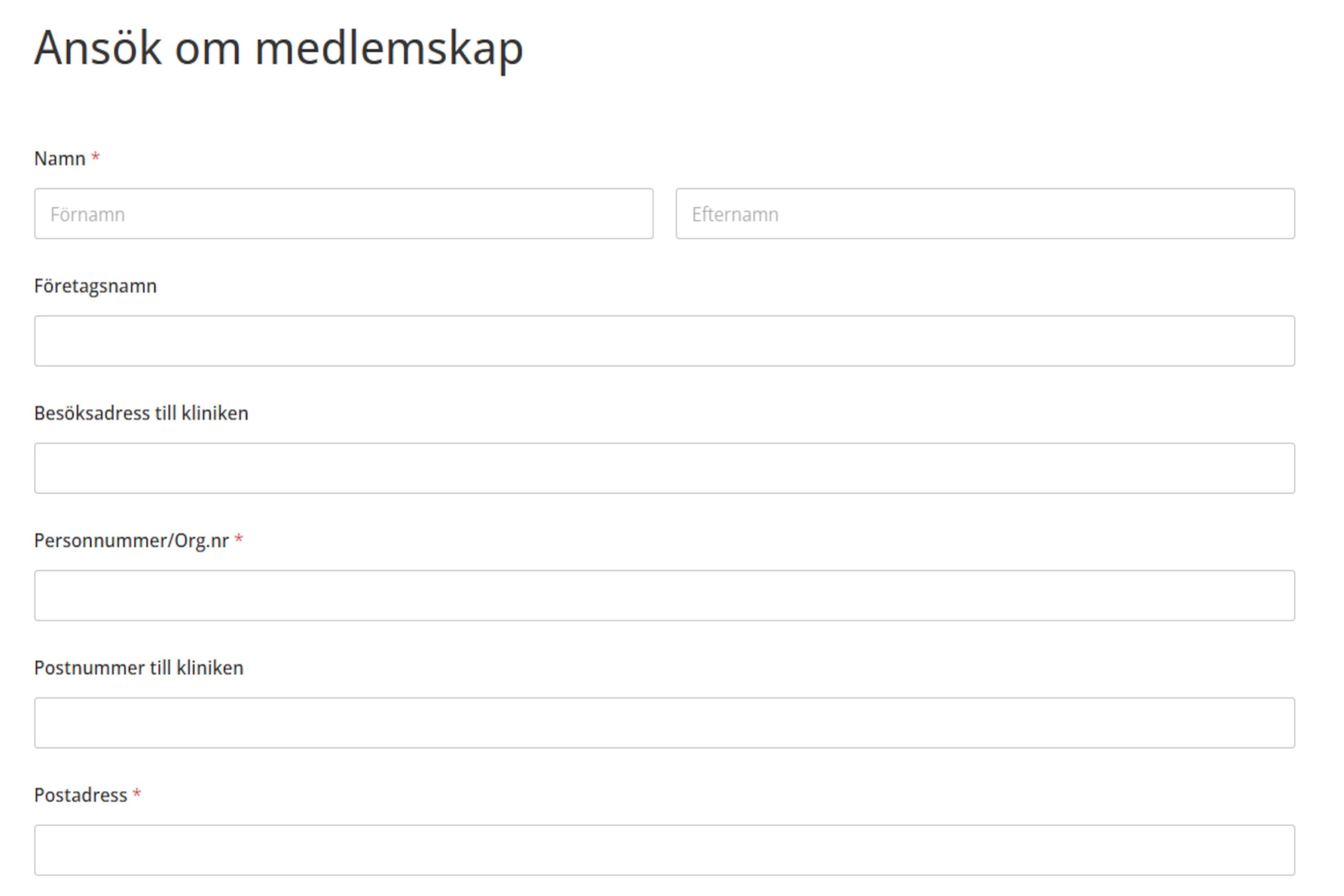Click the Efternamn placeholder text
Screen dimensions: 1344x896
[x=735, y=213]
